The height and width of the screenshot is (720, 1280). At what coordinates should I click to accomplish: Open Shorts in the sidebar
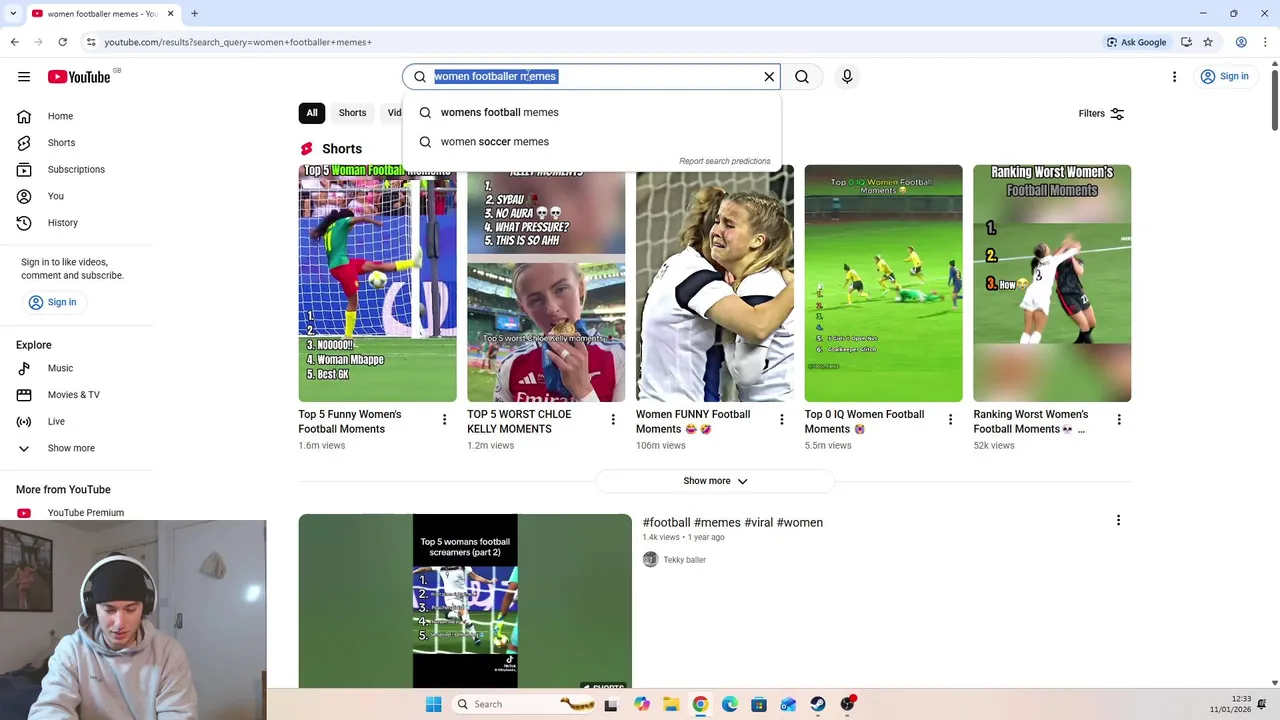[x=61, y=143]
